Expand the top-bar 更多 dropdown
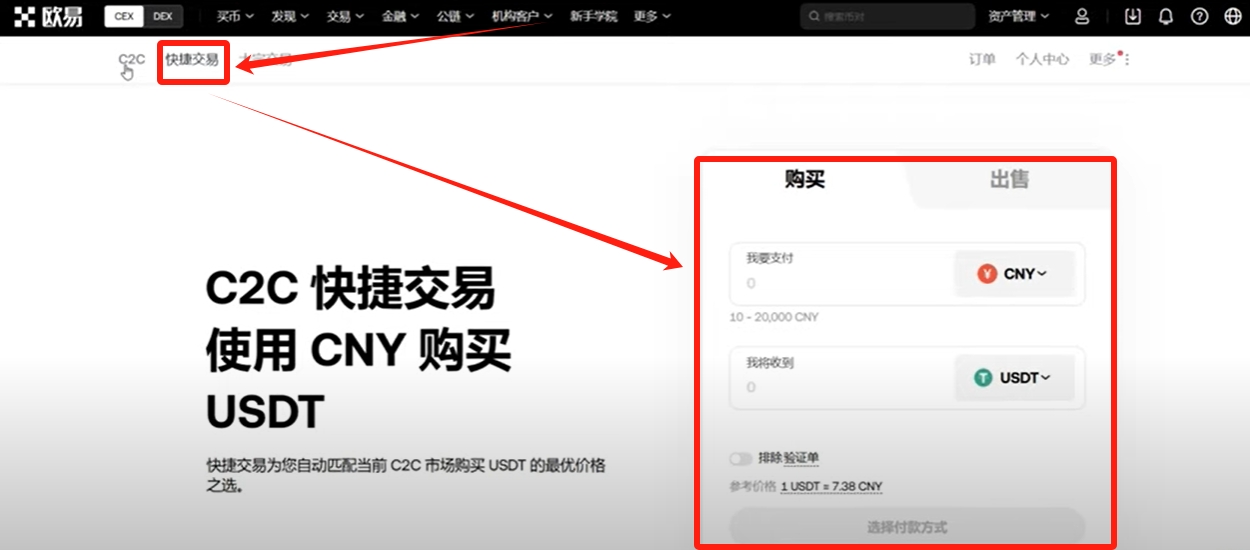1250x550 pixels. (652, 16)
